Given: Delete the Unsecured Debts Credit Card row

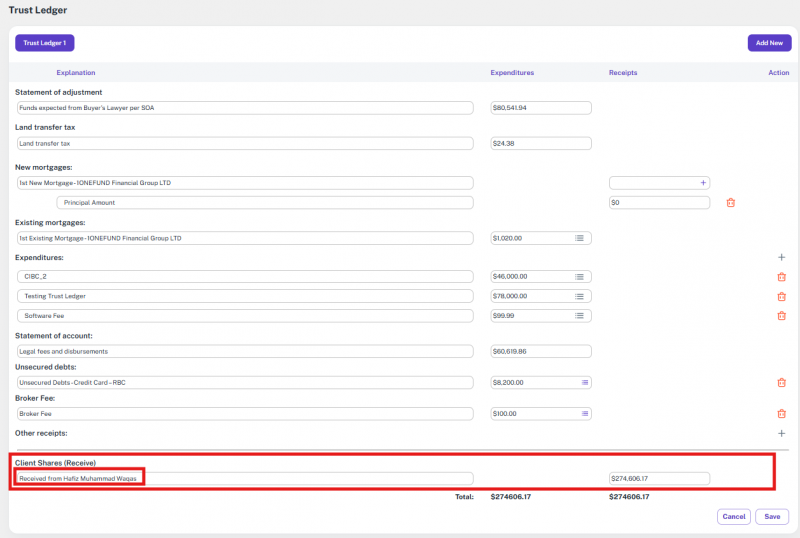Looking at the screenshot, I should 781,382.
